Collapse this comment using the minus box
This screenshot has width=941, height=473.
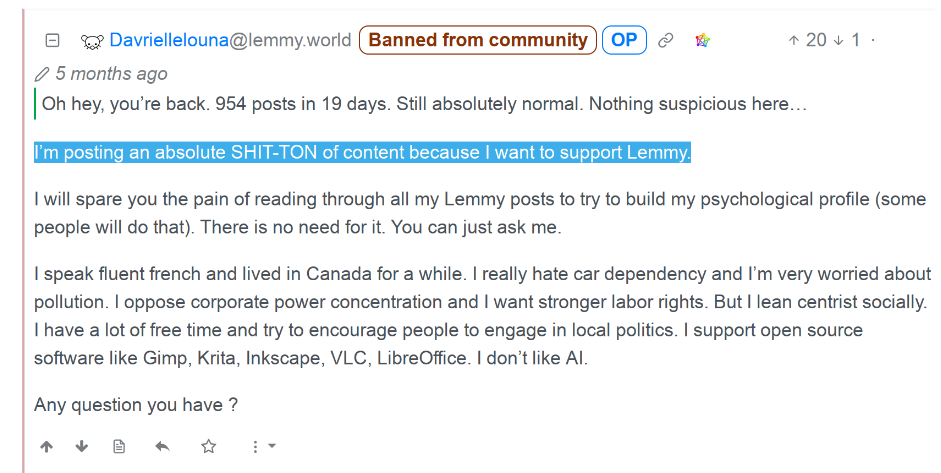pyautogui.click(x=53, y=41)
